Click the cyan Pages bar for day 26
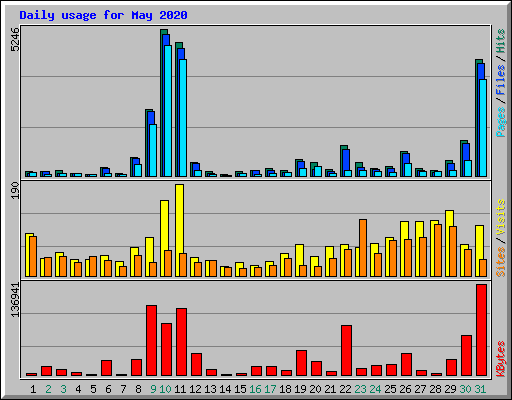Image resolution: width=512 pixels, height=400 pixels. point(408,170)
